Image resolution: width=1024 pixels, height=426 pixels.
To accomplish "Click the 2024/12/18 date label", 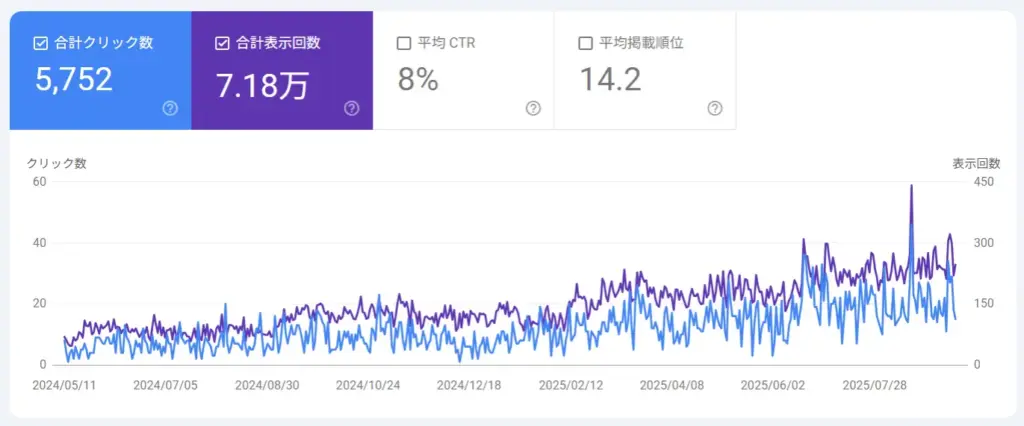I will [x=467, y=384].
